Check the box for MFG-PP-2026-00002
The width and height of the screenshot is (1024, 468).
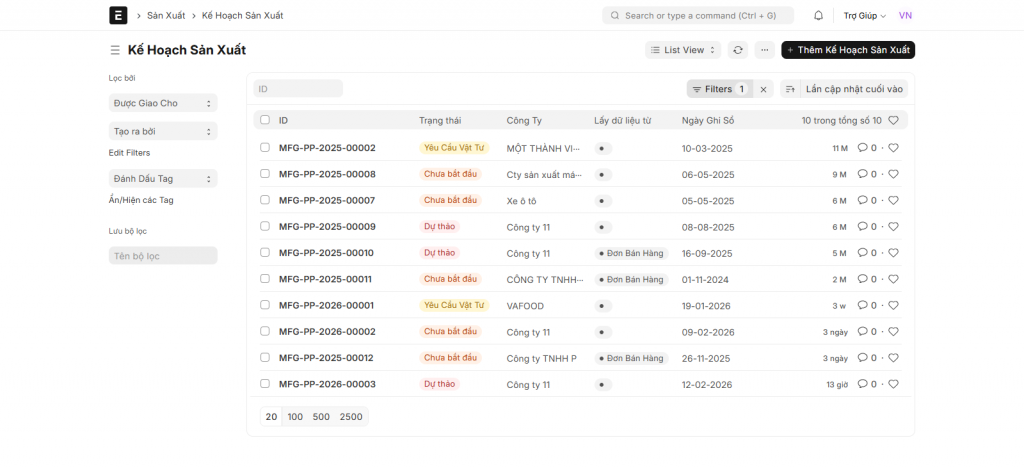(264, 331)
